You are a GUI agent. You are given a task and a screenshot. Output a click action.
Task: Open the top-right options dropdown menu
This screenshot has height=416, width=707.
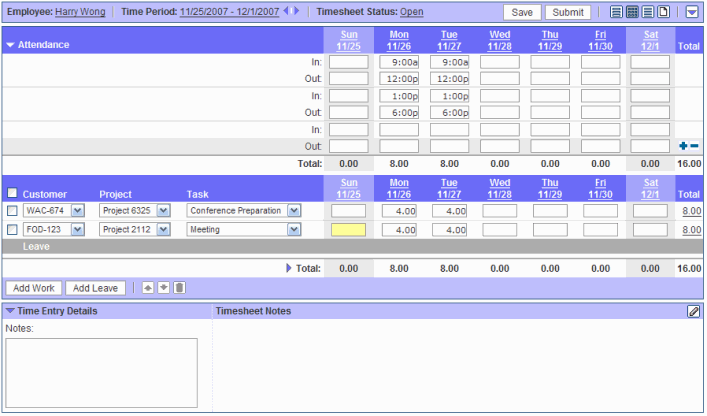point(692,12)
